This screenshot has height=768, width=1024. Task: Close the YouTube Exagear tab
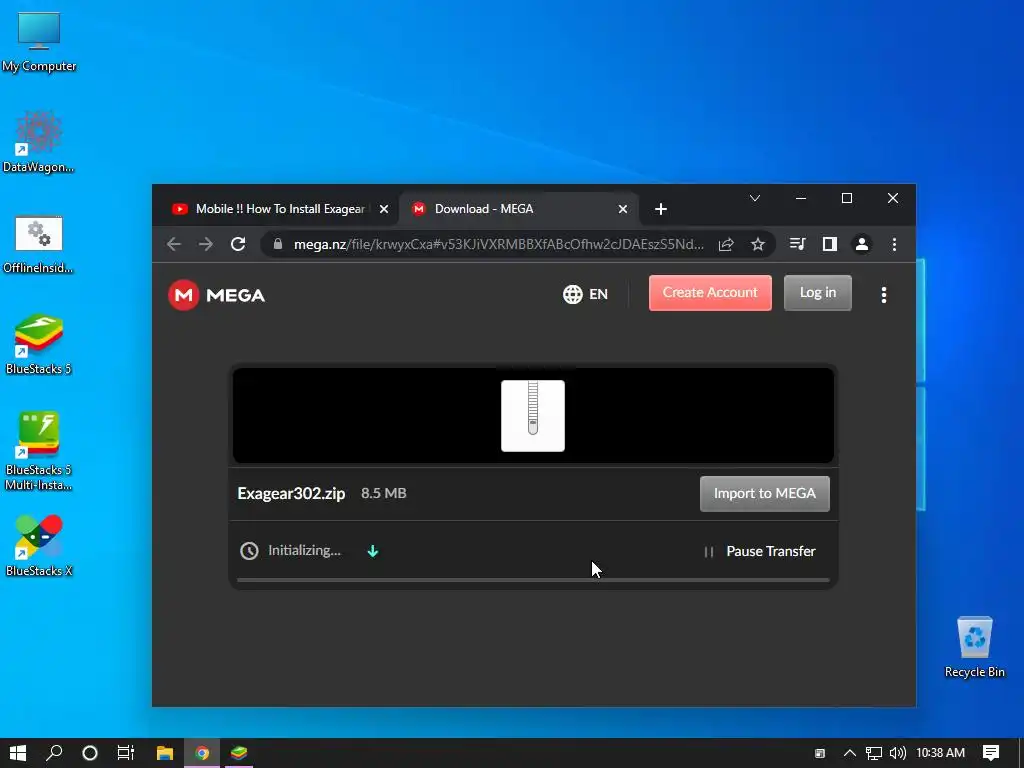384,209
